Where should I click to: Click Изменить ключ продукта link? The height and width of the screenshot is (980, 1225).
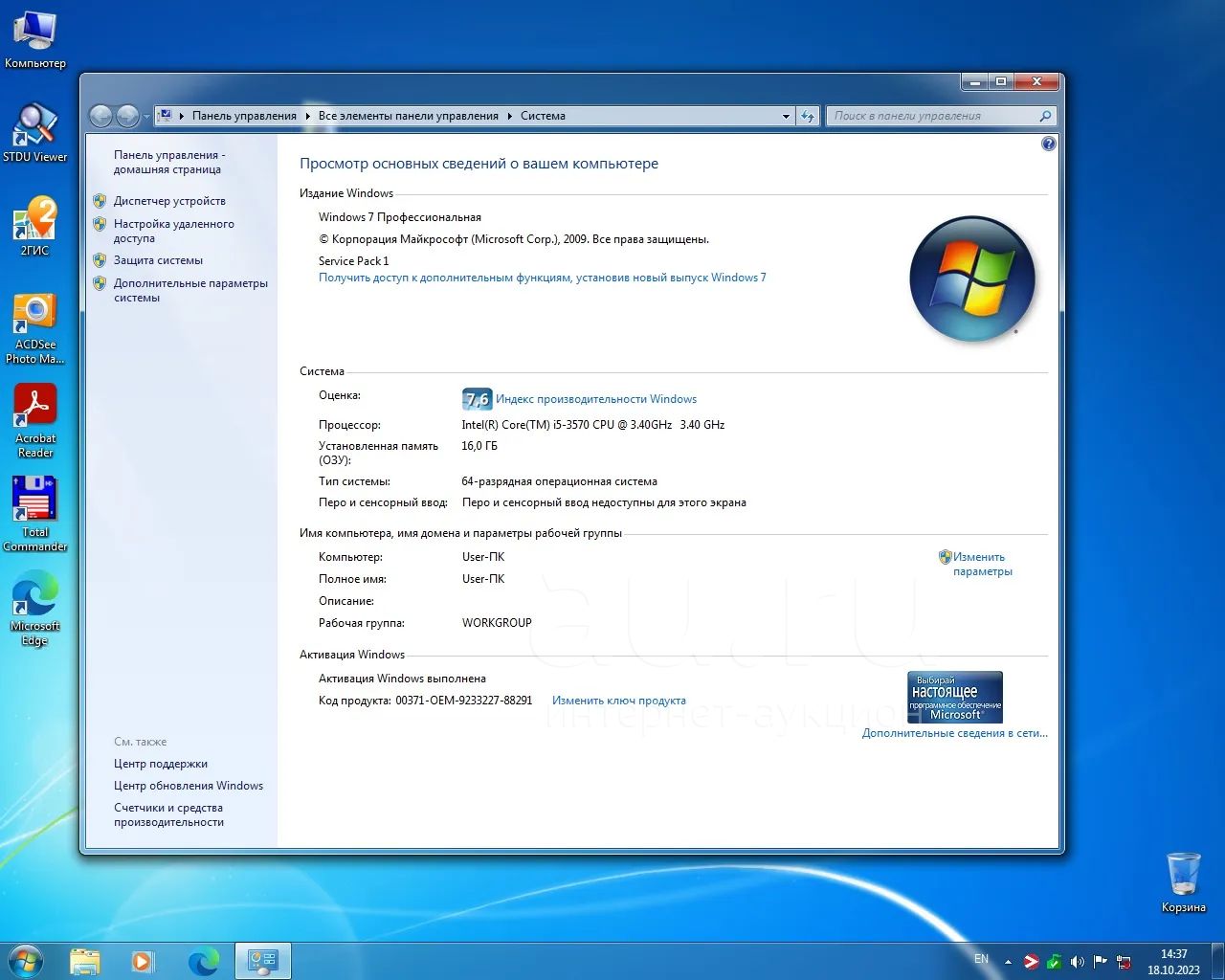[x=619, y=701]
